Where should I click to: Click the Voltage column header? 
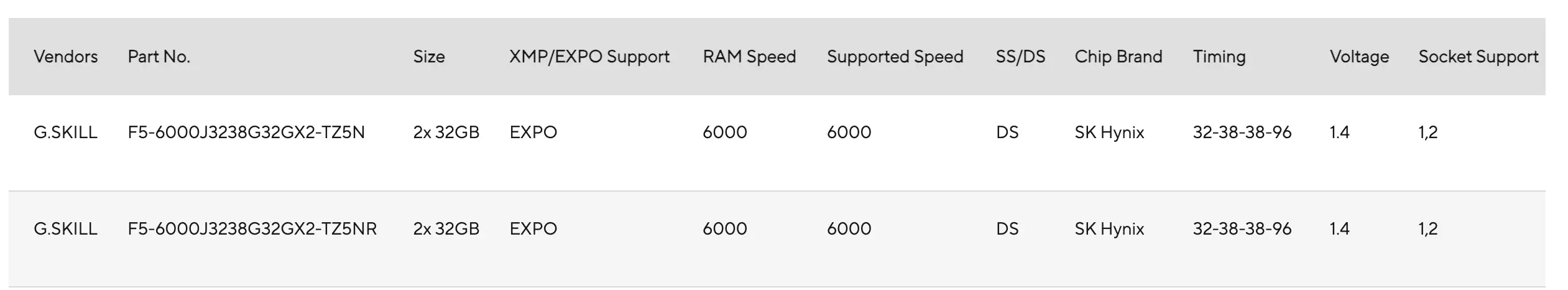pos(1359,57)
